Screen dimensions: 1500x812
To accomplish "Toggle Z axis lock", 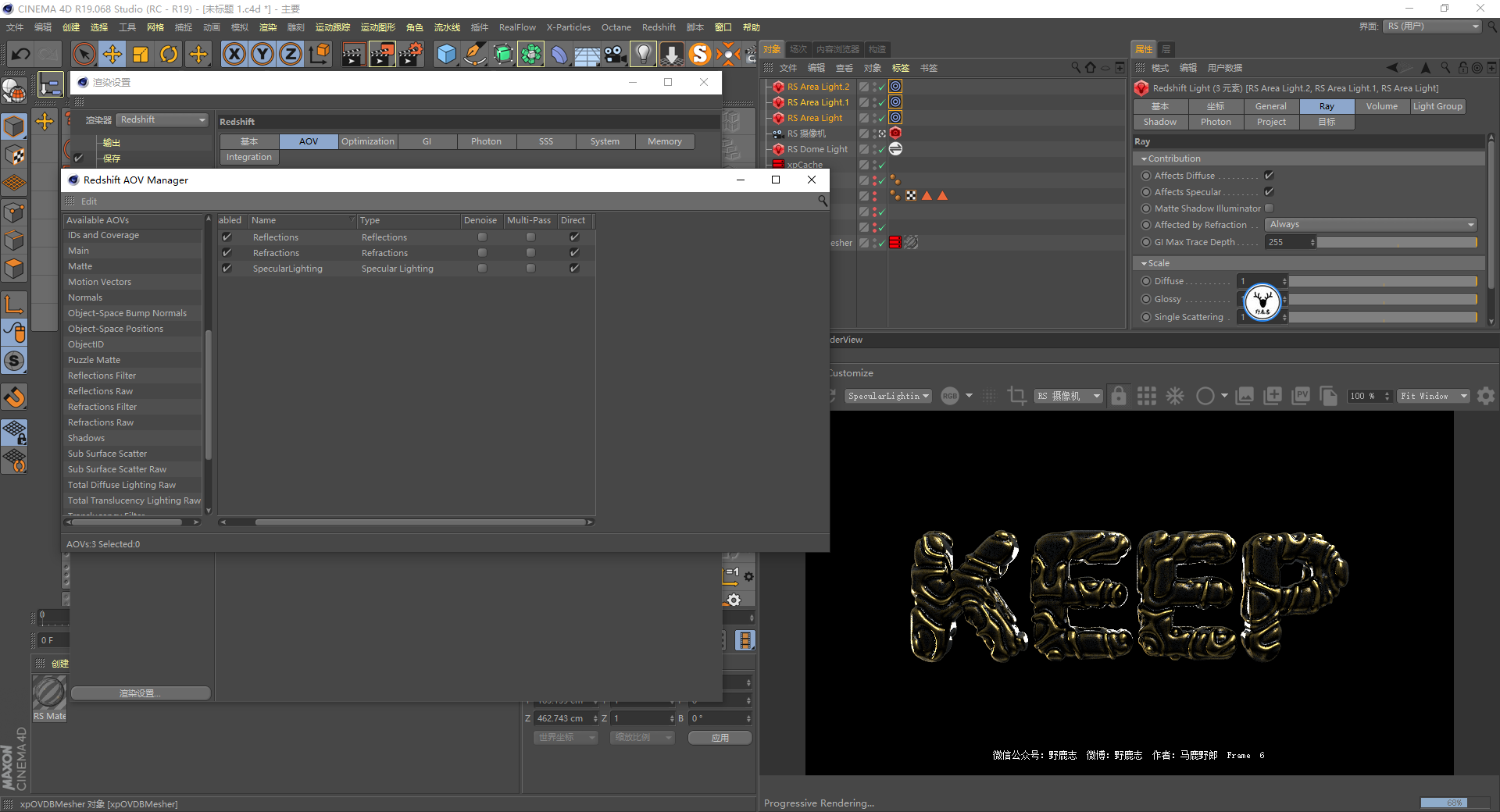I will (291, 54).
